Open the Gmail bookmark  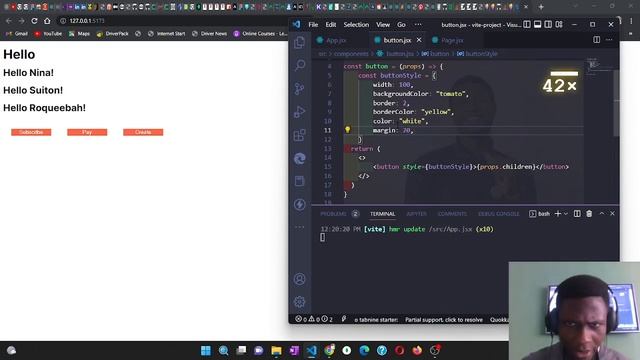[17, 33]
